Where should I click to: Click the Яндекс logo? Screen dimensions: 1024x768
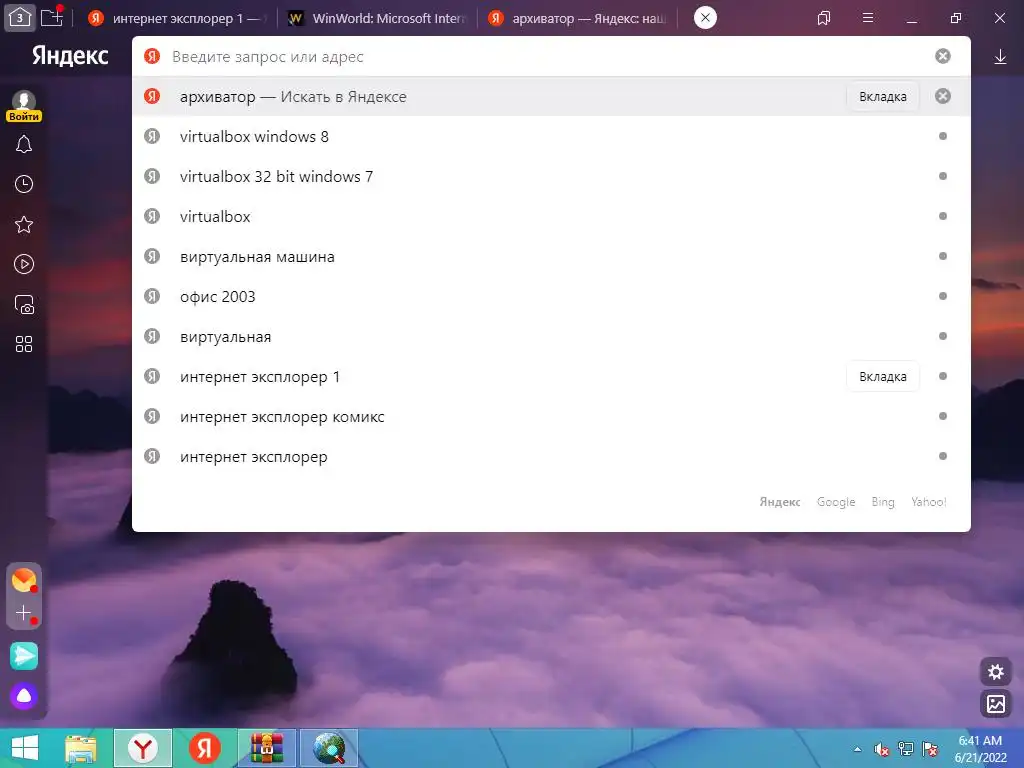tap(70, 56)
